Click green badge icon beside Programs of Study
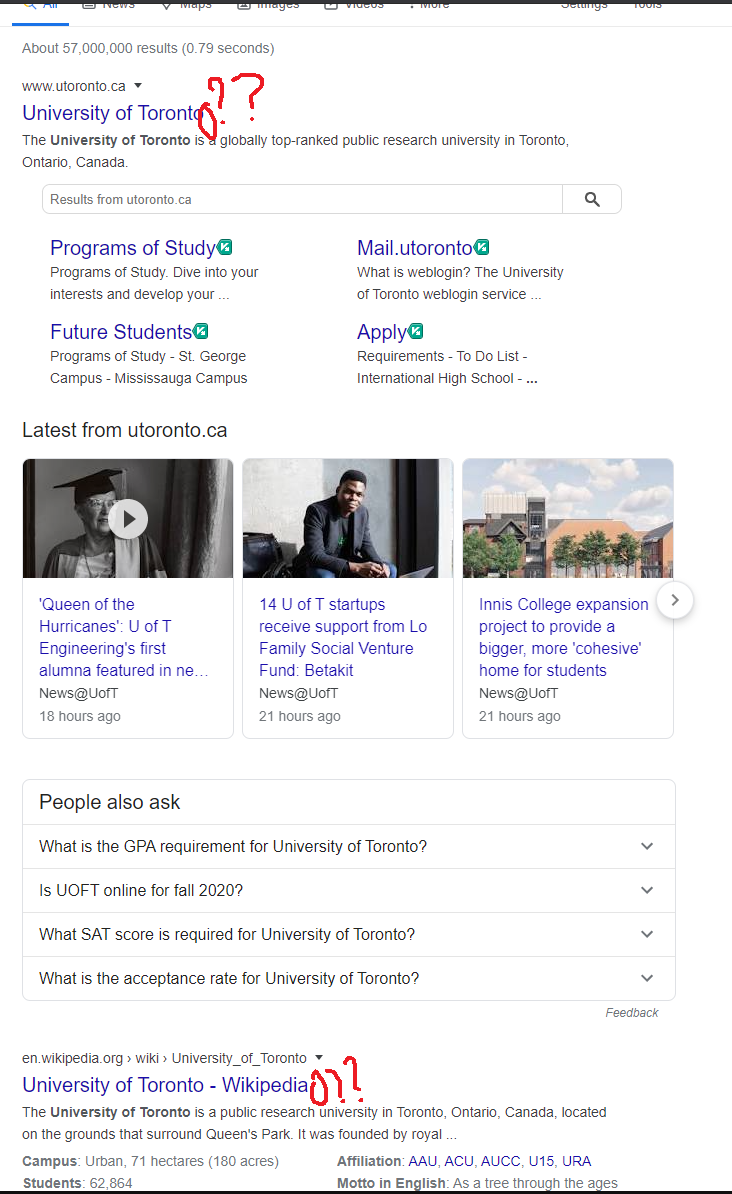 pos(225,247)
